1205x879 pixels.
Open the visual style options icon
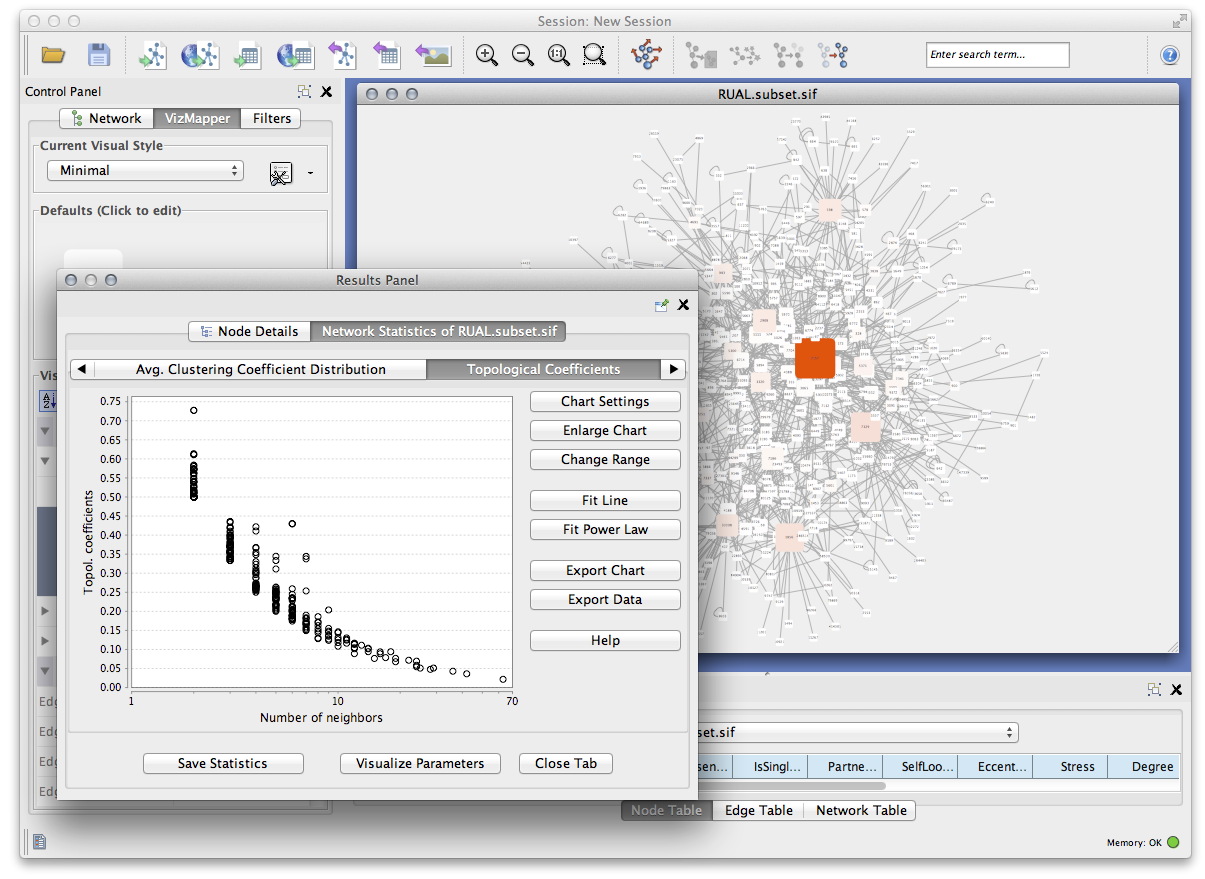pos(281,173)
